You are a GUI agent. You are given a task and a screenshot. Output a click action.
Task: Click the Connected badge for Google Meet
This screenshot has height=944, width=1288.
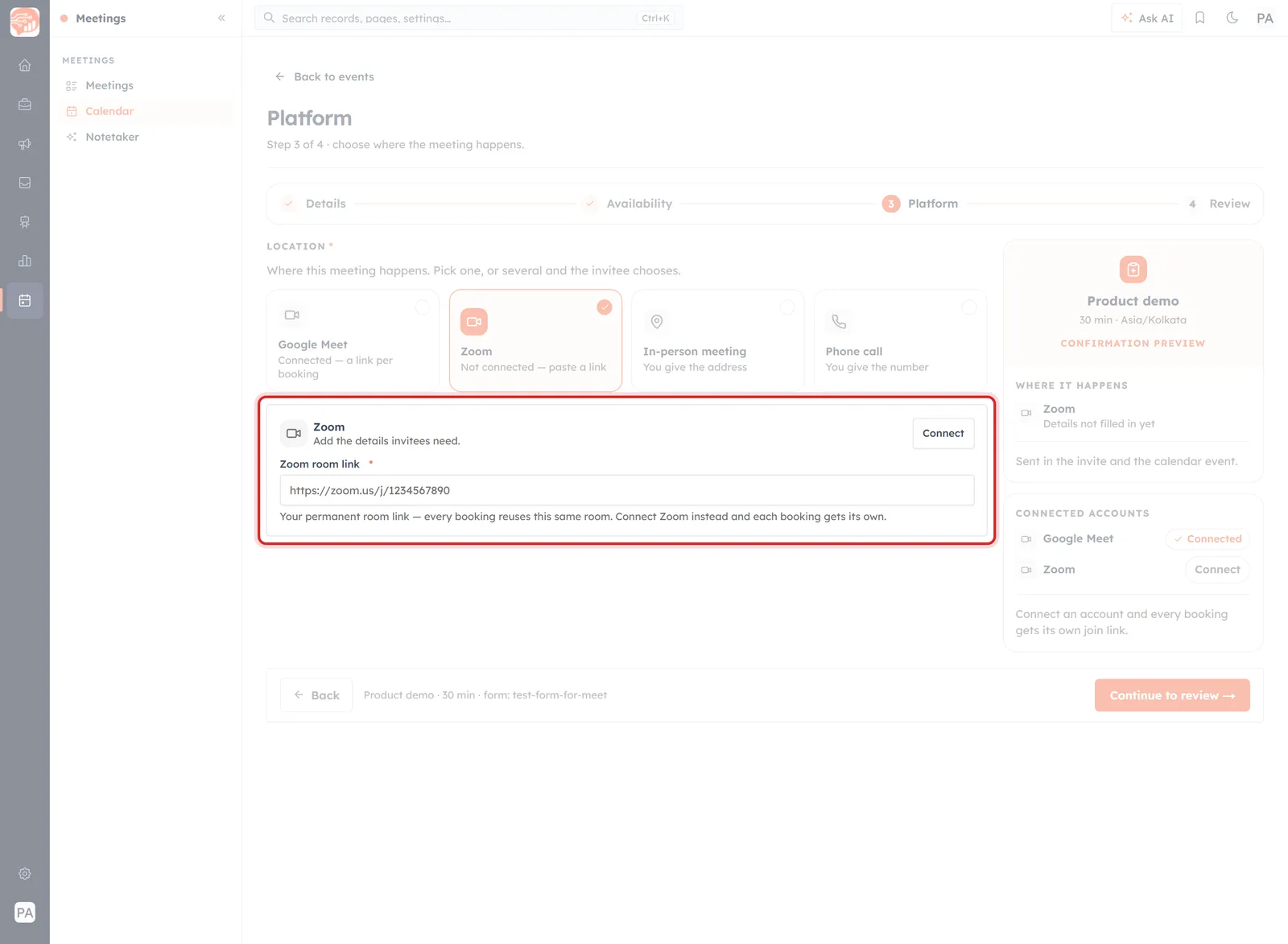coord(1207,539)
